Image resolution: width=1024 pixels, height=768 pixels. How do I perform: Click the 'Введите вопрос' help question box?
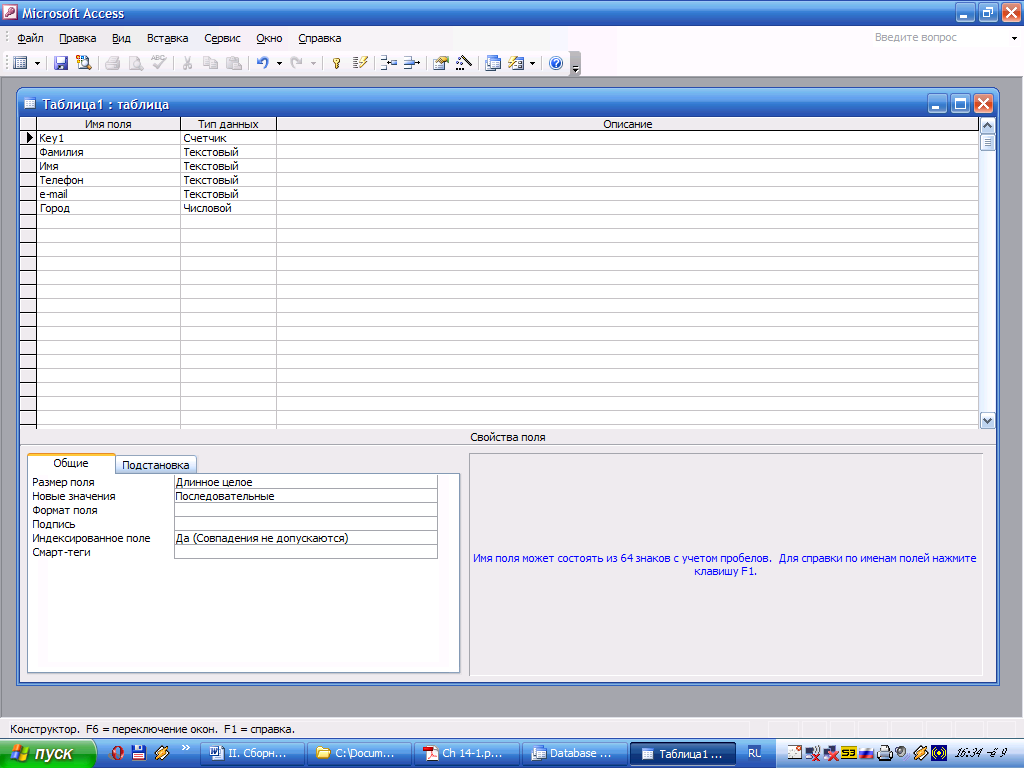click(939, 38)
